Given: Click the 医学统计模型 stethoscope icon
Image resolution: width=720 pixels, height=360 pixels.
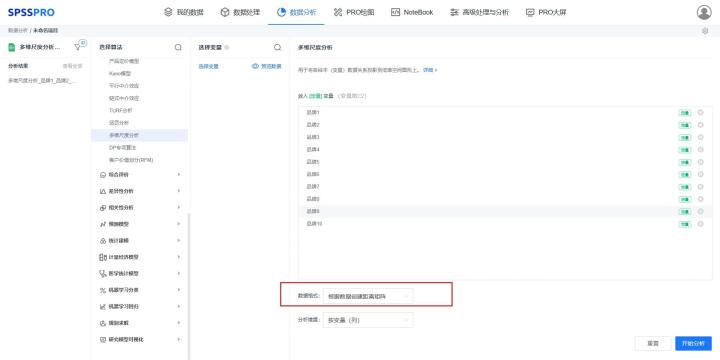Looking at the screenshot, I should tap(103, 274).
